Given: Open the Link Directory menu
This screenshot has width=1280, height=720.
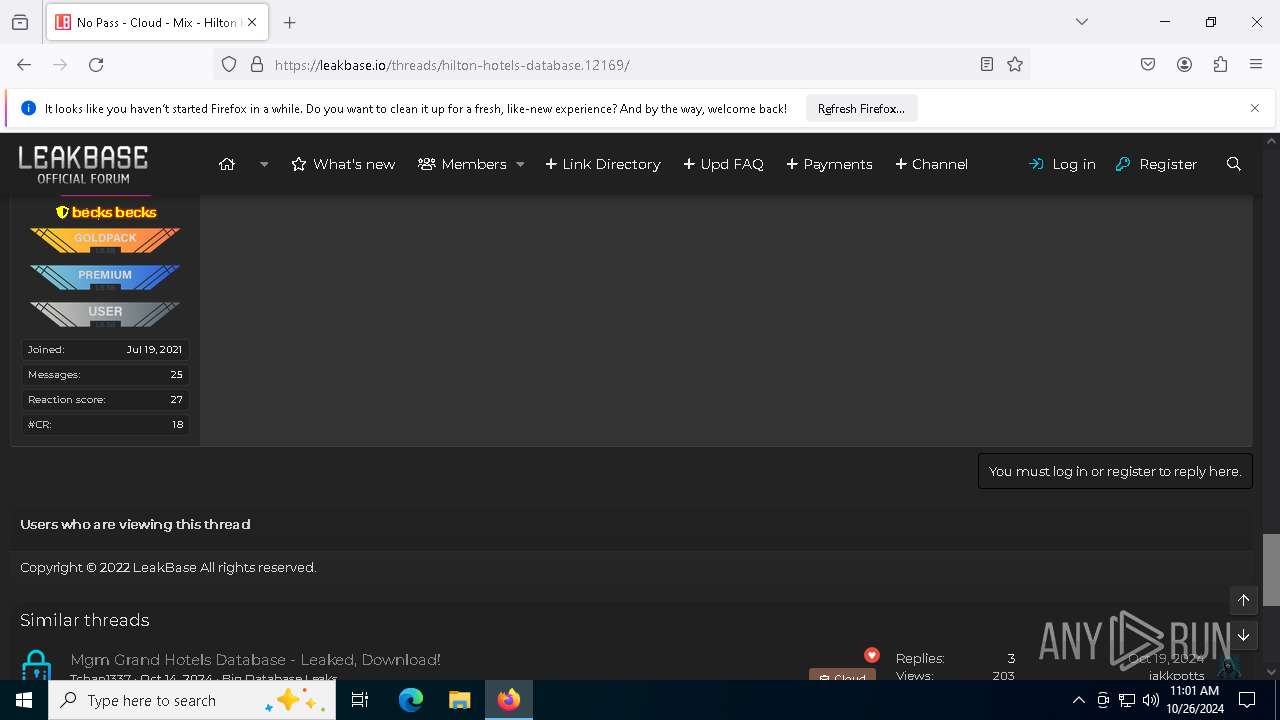Looking at the screenshot, I should click(x=603, y=164).
